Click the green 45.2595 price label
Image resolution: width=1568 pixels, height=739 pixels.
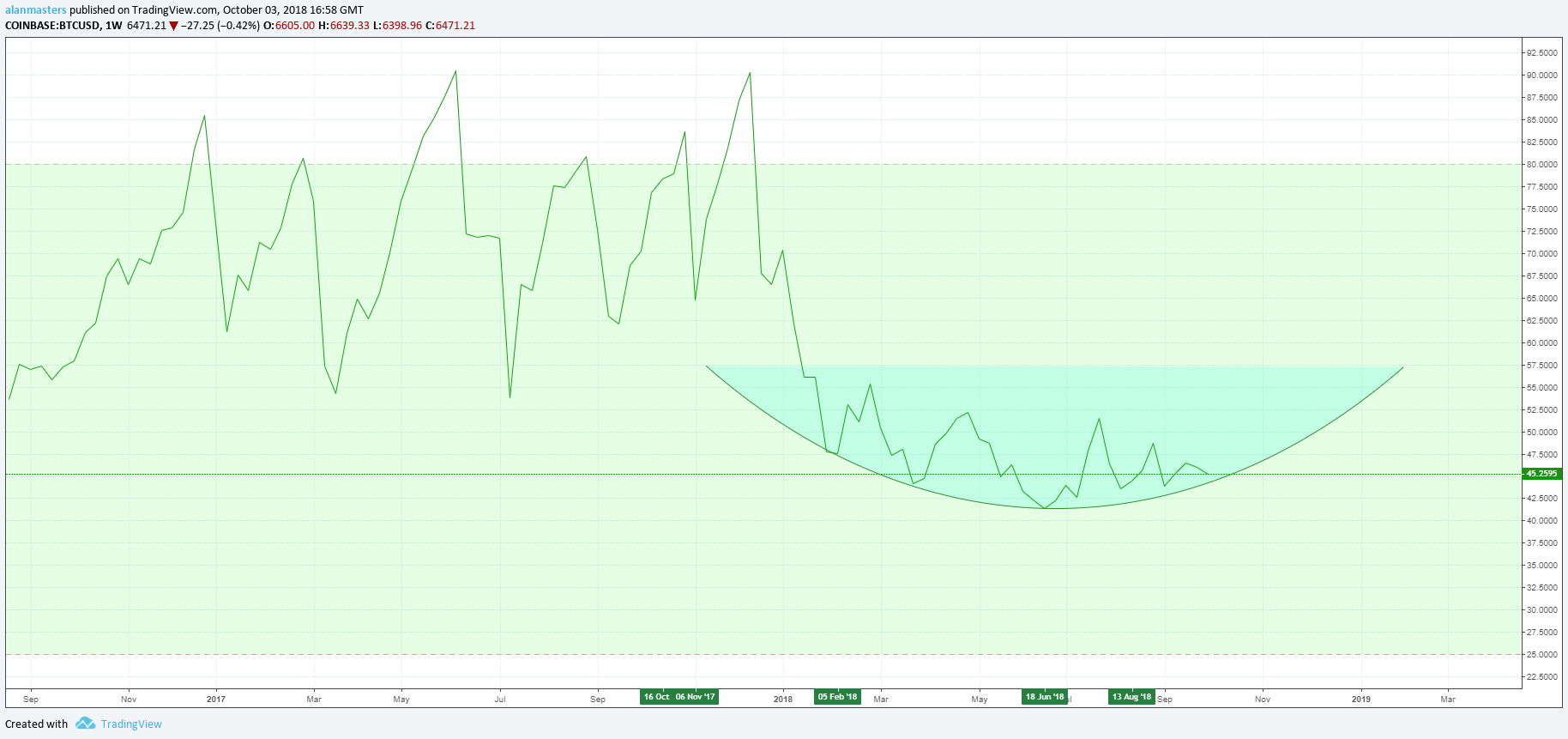1541,474
